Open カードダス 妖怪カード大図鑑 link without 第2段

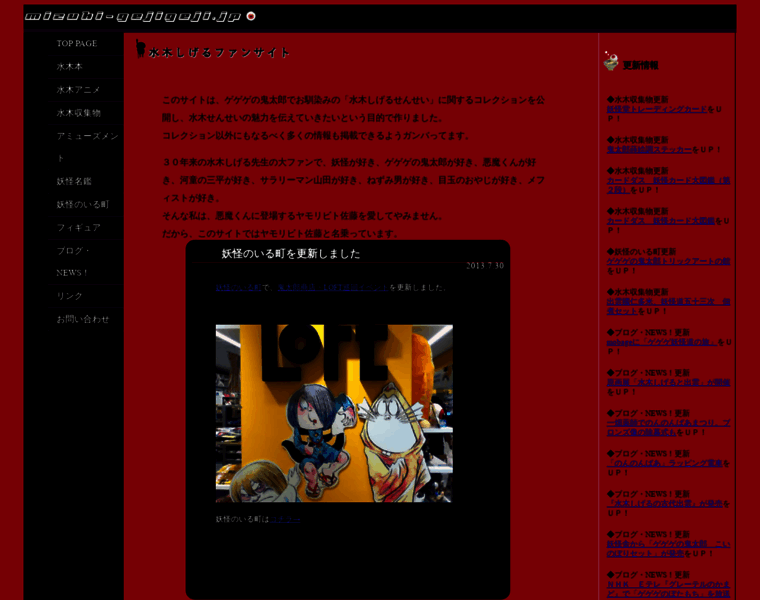pyautogui.click(x=661, y=221)
